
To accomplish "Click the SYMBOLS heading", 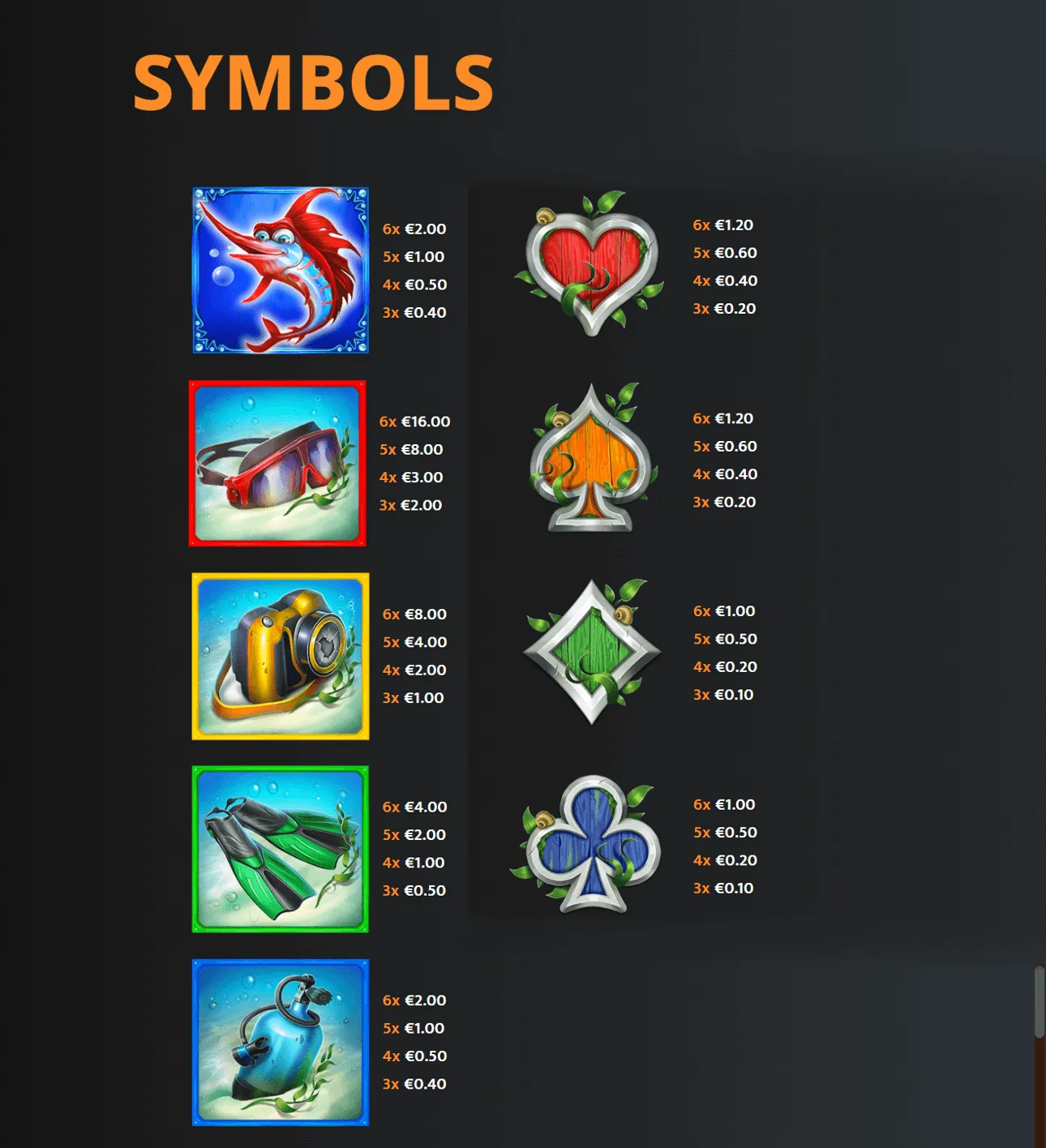I will click(313, 82).
